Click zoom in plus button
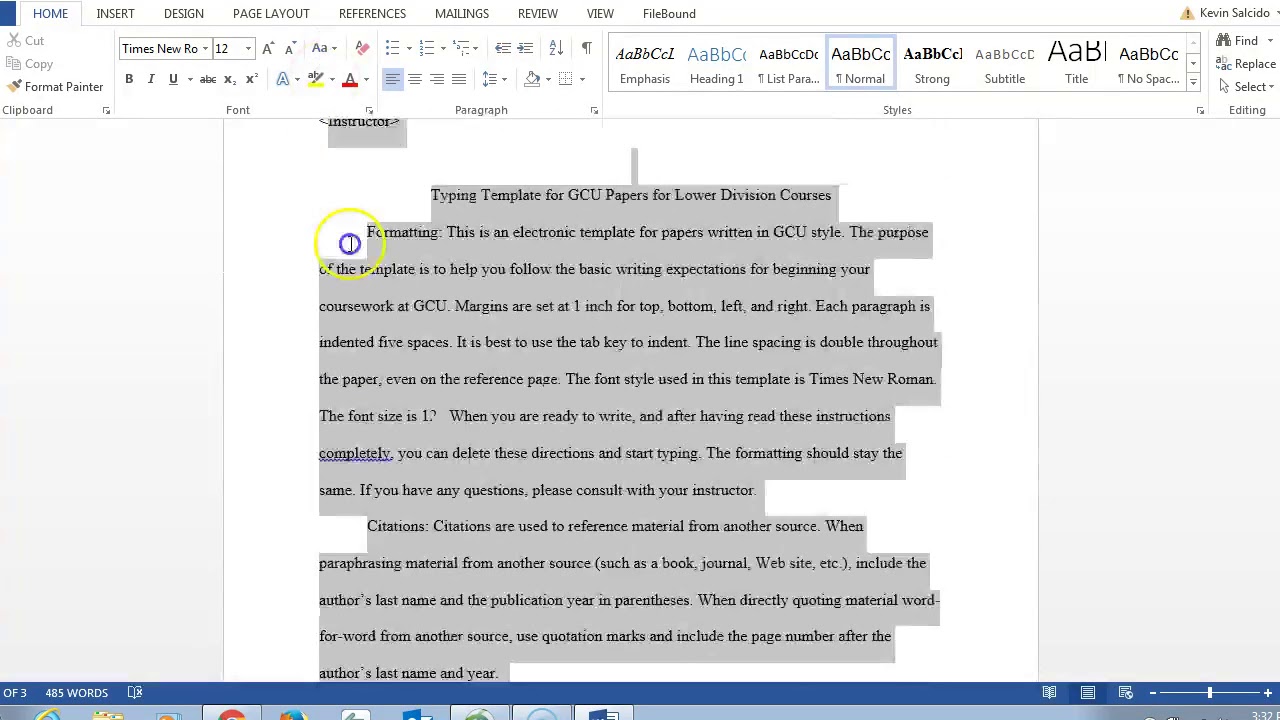The width and height of the screenshot is (1280, 720). coord(1267,693)
